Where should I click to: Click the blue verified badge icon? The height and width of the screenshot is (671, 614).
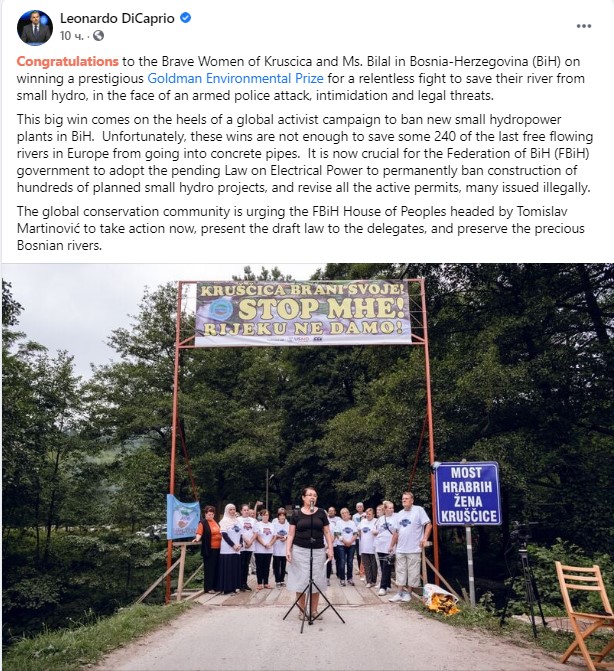click(x=185, y=18)
